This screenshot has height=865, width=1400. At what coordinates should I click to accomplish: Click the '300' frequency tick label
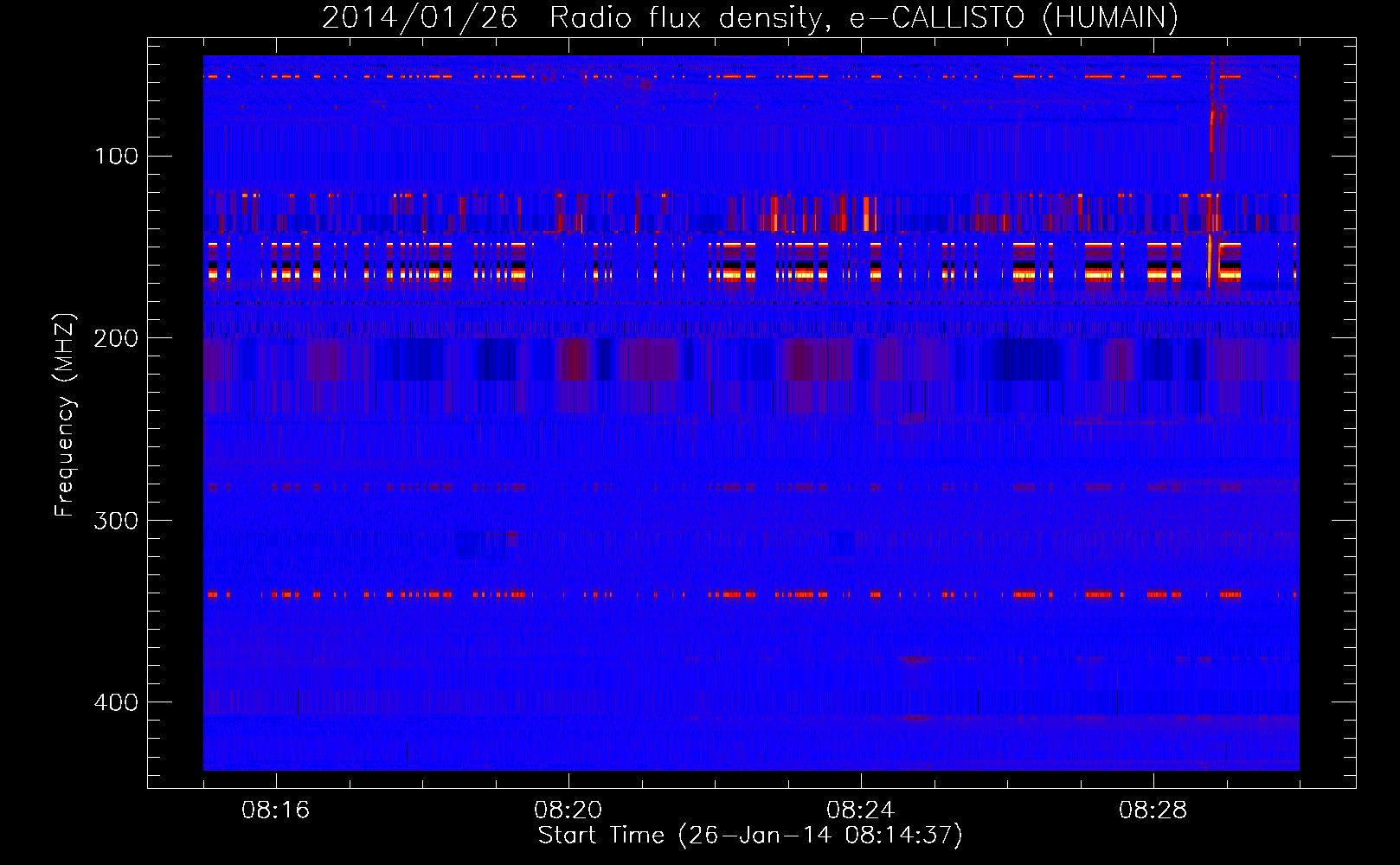pos(117,520)
